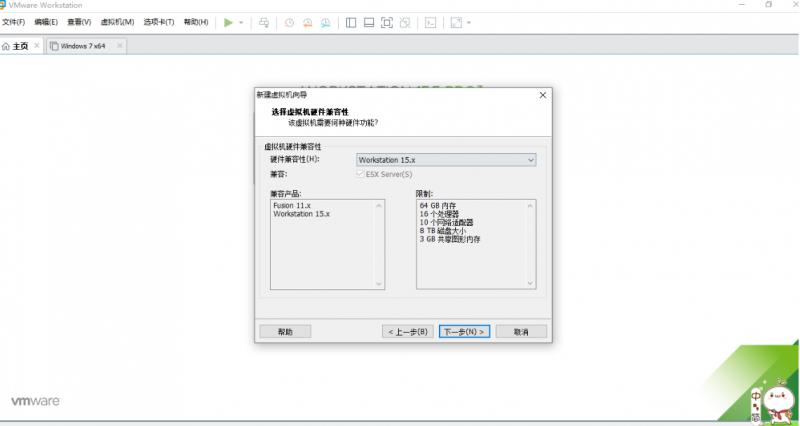Click limits list scroll up arrow
The image size is (800, 426).
530,206
